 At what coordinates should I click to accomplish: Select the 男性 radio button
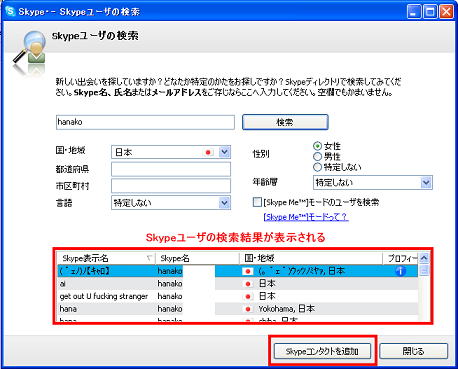pyautogui.click(x=317, y=156)
